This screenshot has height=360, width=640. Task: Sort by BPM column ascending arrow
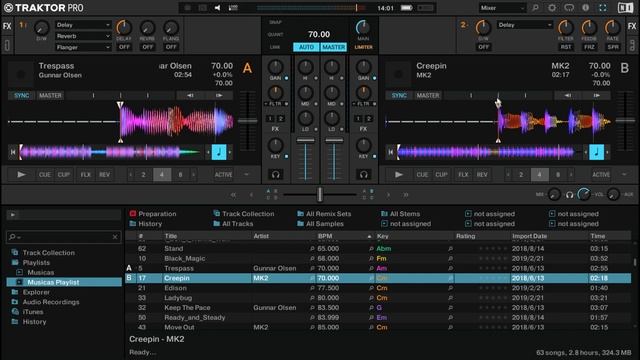369,236
